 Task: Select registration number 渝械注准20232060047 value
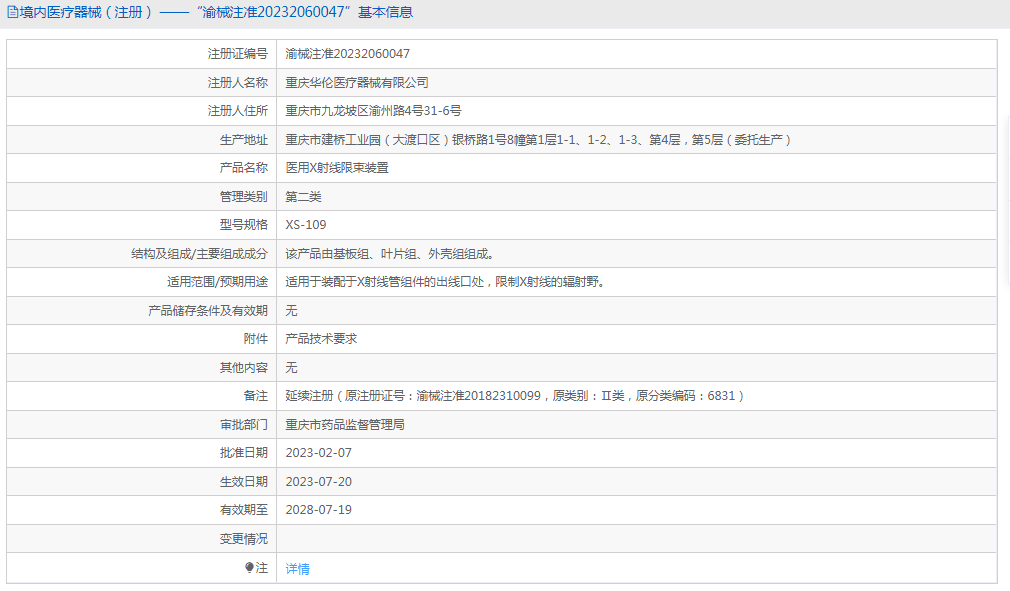tap(348, 54)
